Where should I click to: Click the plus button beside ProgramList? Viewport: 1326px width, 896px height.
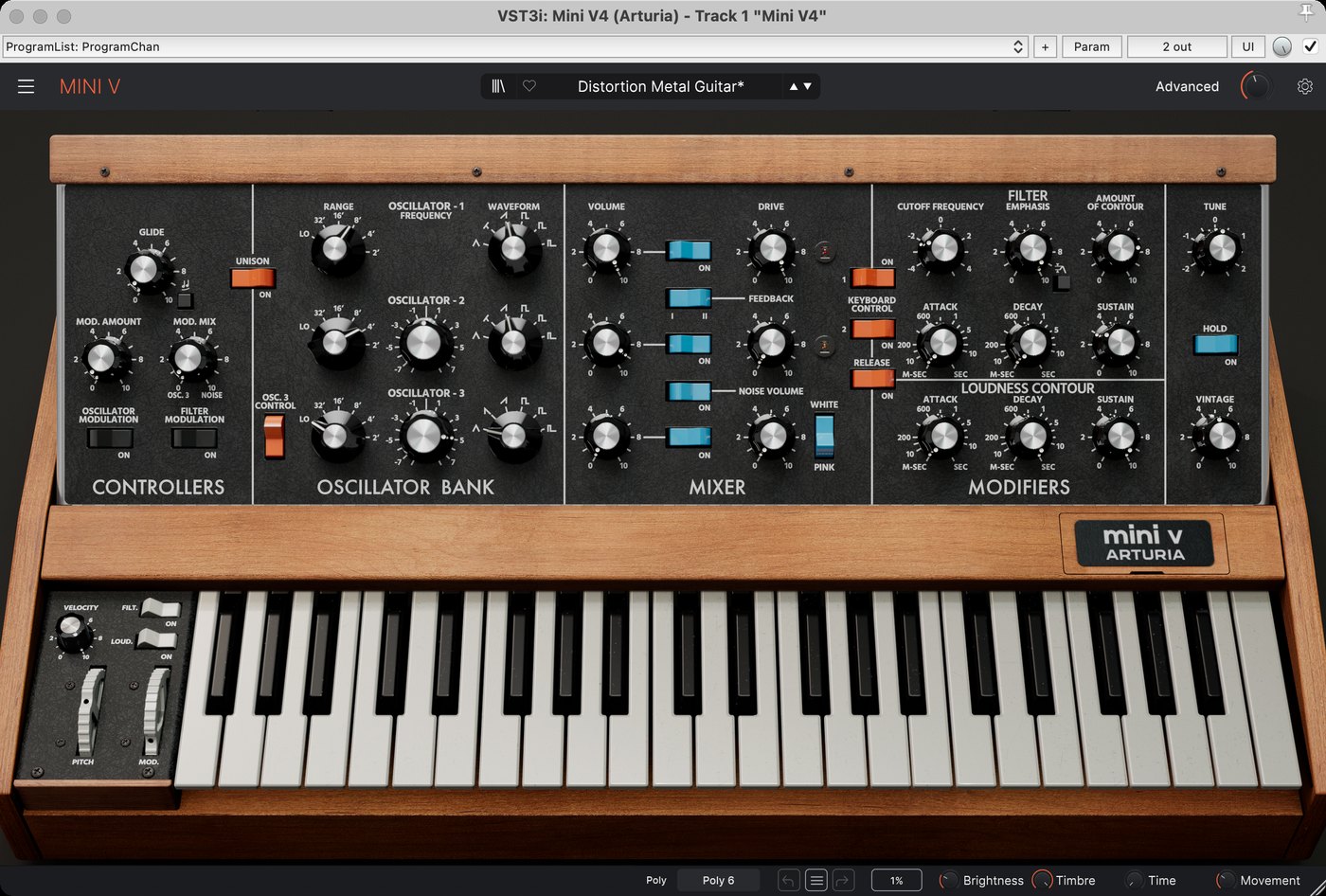click(1046, 46)
